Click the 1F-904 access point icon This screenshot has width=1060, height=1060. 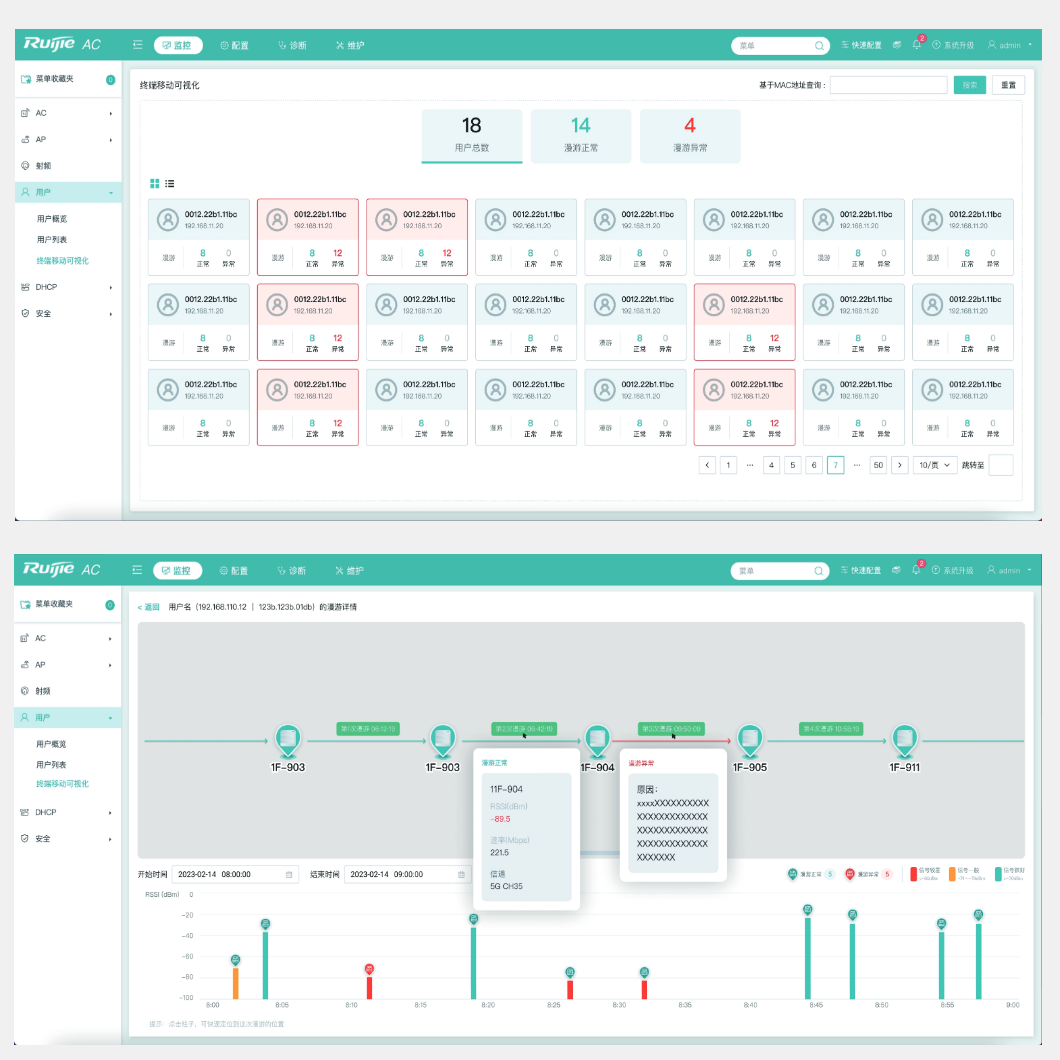pos(597,741)
